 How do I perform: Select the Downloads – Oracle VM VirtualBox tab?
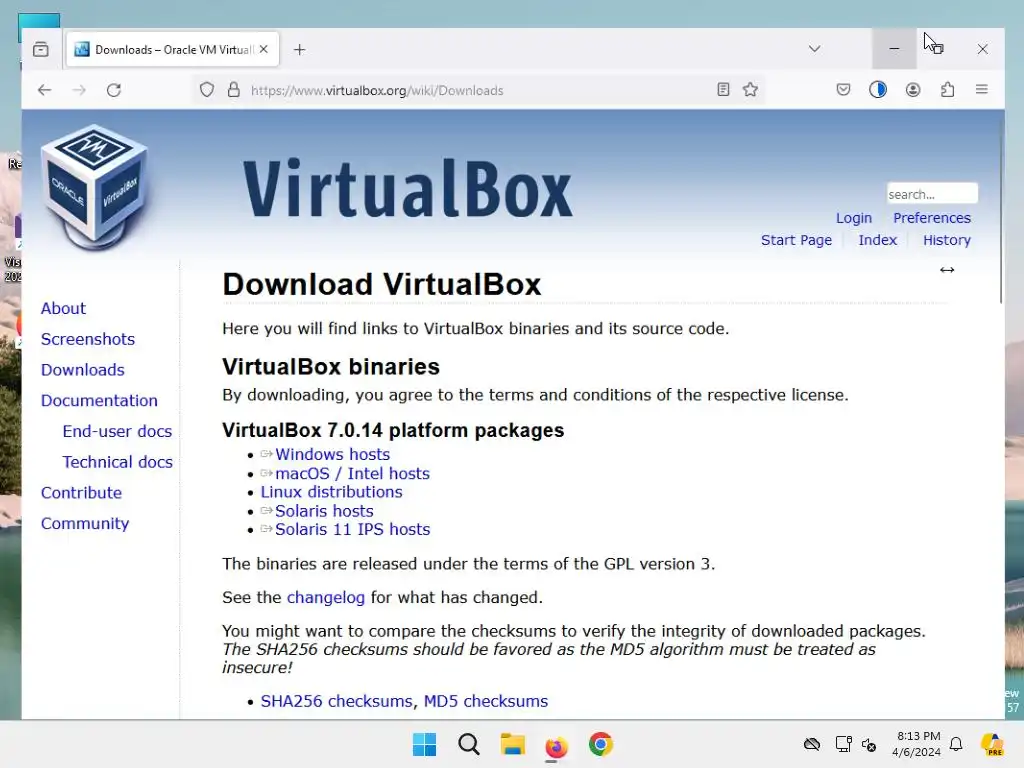[x=173, y=50]
